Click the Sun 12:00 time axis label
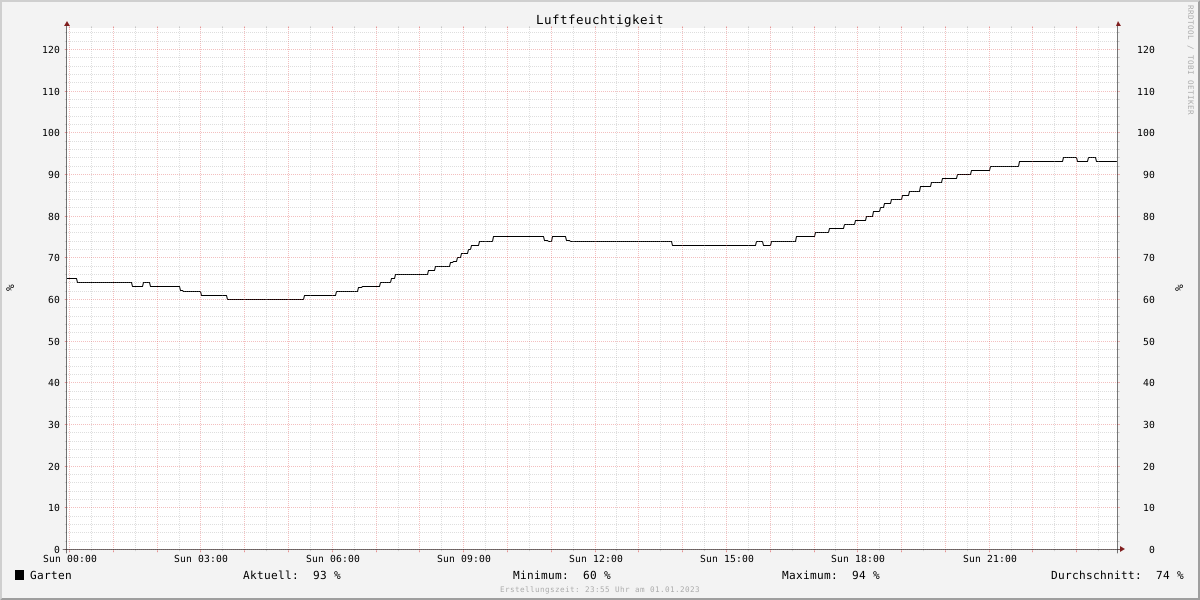Viewport: 1200px width, 600px height. point(596,559)
